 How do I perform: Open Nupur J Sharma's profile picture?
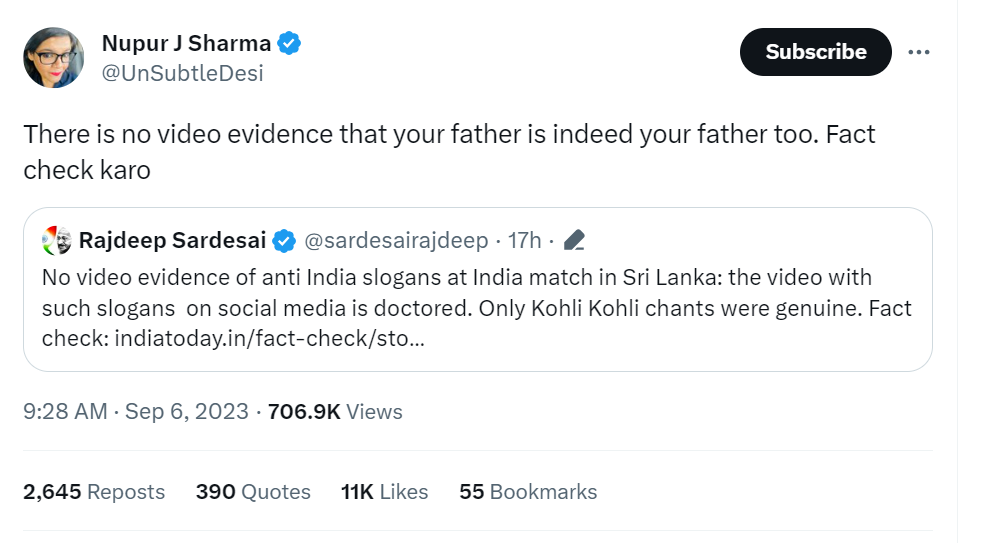pos(54,57)
